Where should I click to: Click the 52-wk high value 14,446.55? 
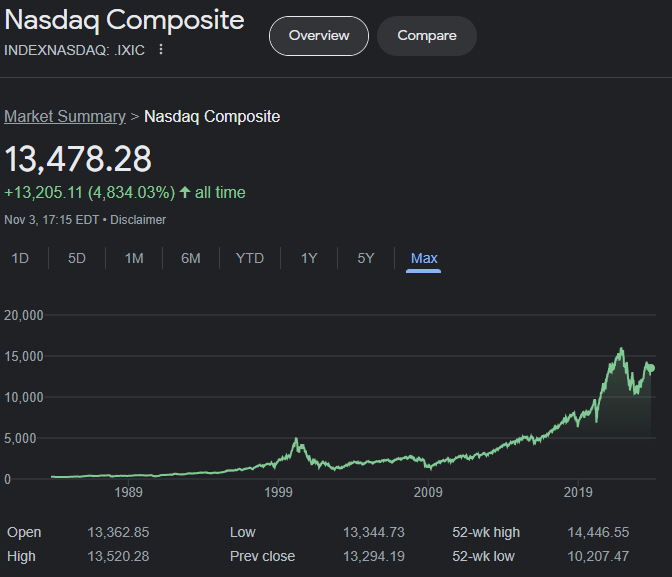pos(598,532)
